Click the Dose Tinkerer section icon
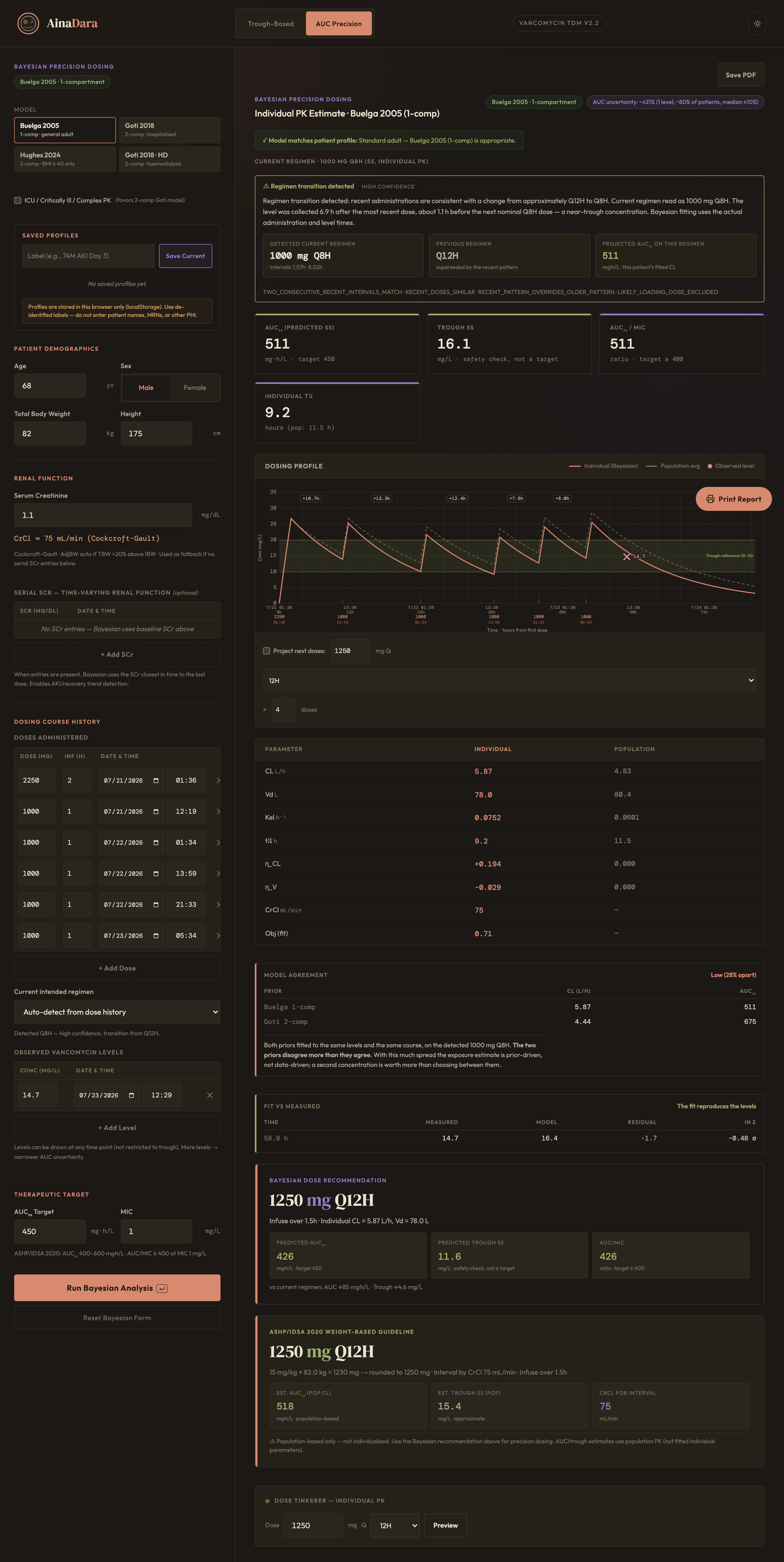This screenshot has height=1562, width=784. tap(267, 1501)
